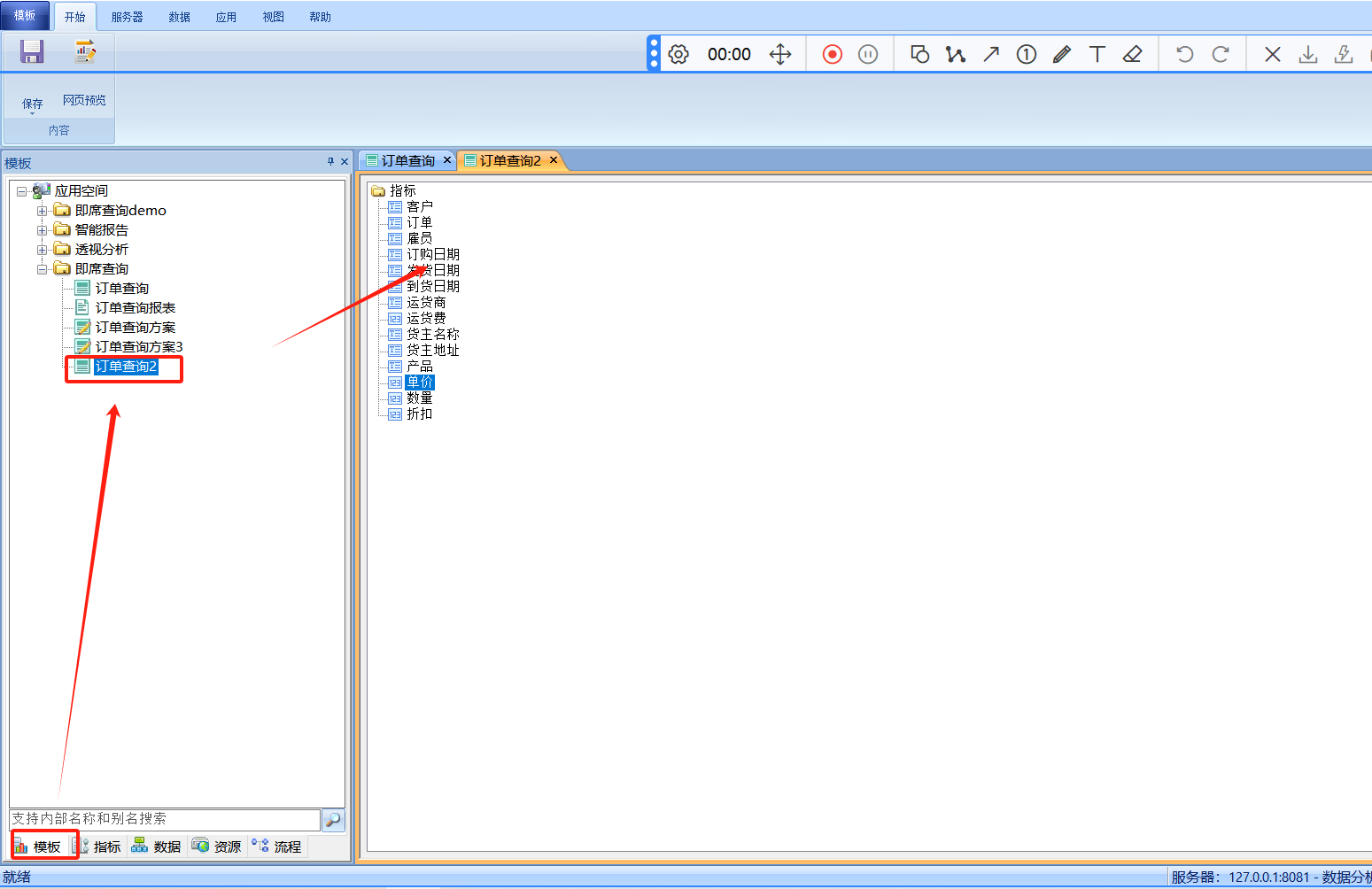Pick the arrow annotation tool
The height and width of the screenshot is (889, 1372).
(x=991, y=55)
